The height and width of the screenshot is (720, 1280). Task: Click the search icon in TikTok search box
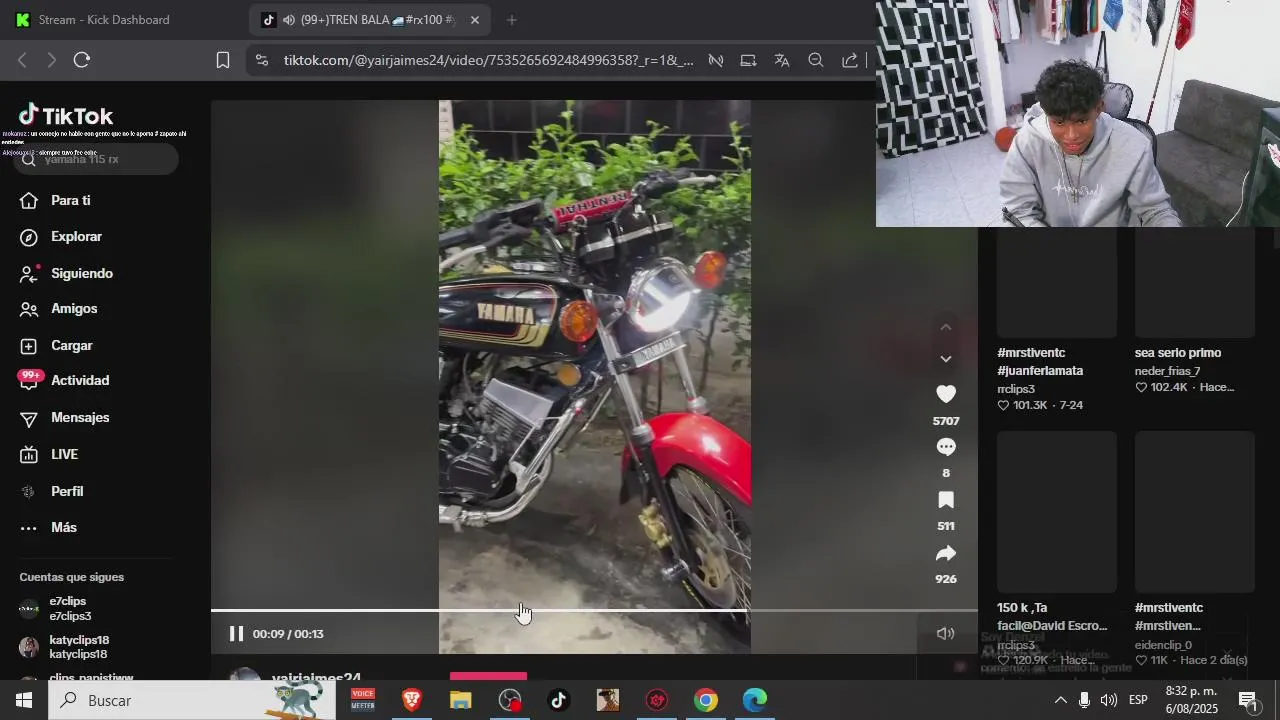(28, 159)
